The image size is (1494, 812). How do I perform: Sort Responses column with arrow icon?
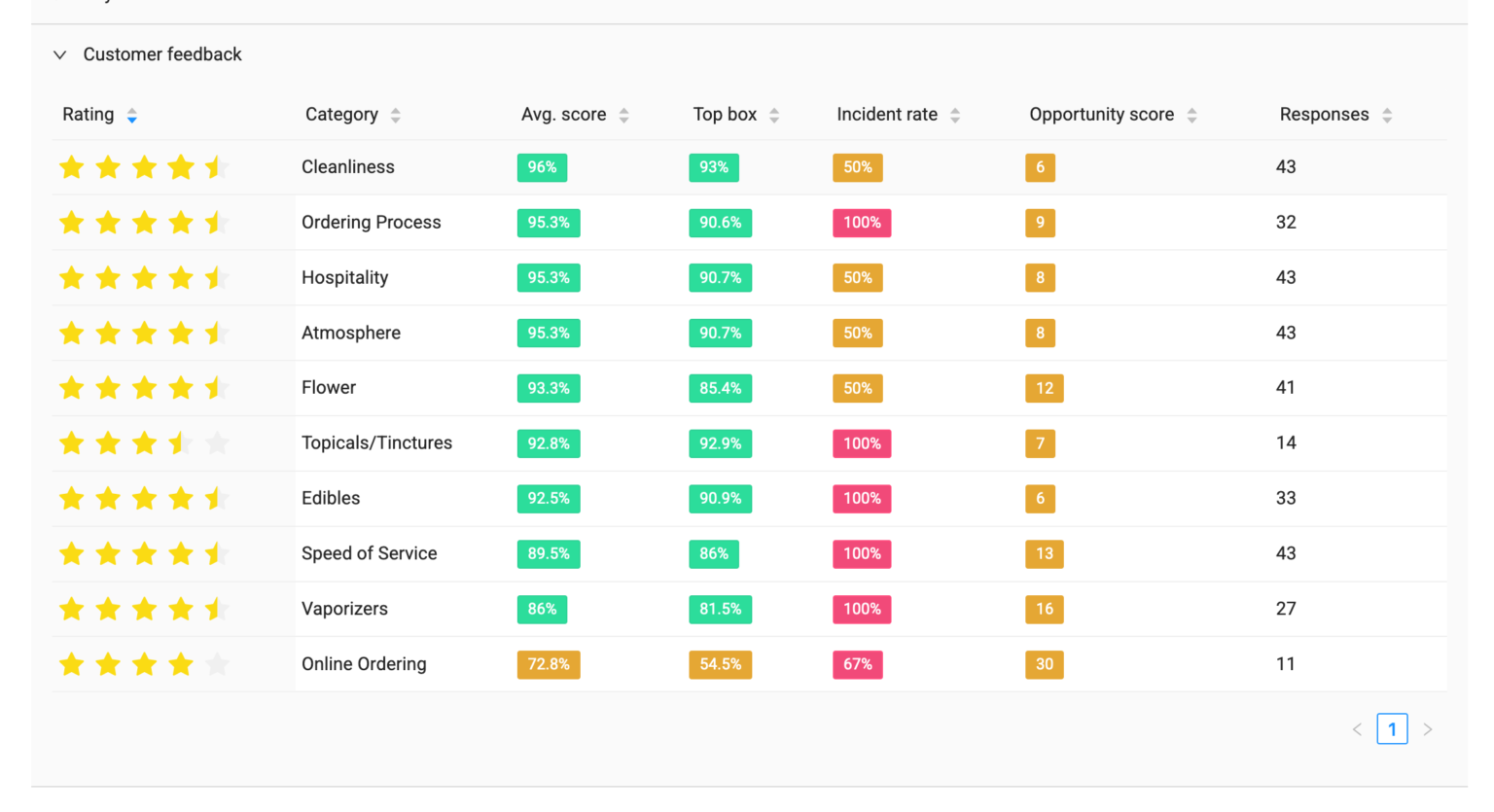point(1387,116)
